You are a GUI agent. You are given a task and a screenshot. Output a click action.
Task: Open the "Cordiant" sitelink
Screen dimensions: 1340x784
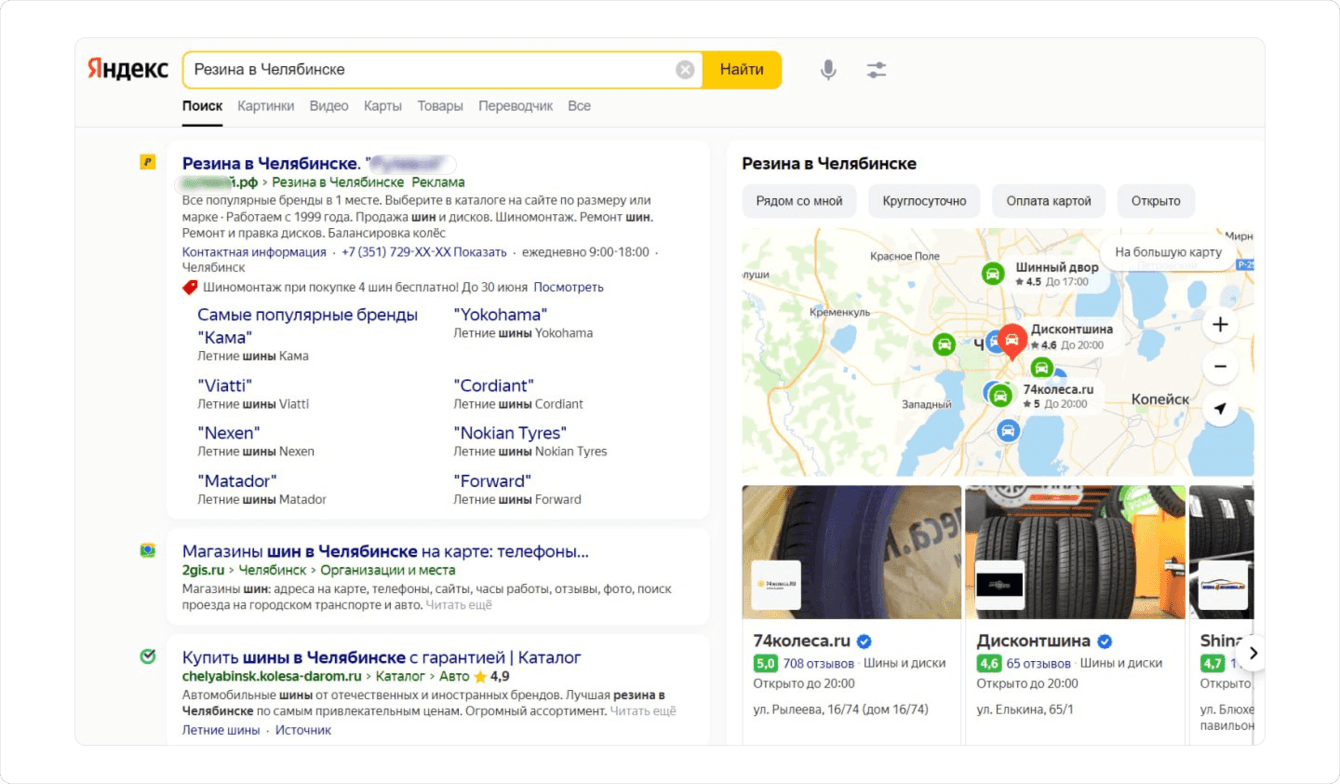pos(494,385)
